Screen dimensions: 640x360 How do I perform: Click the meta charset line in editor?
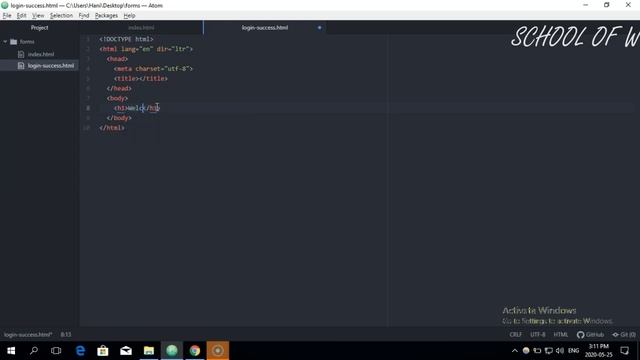pos(153,69)
